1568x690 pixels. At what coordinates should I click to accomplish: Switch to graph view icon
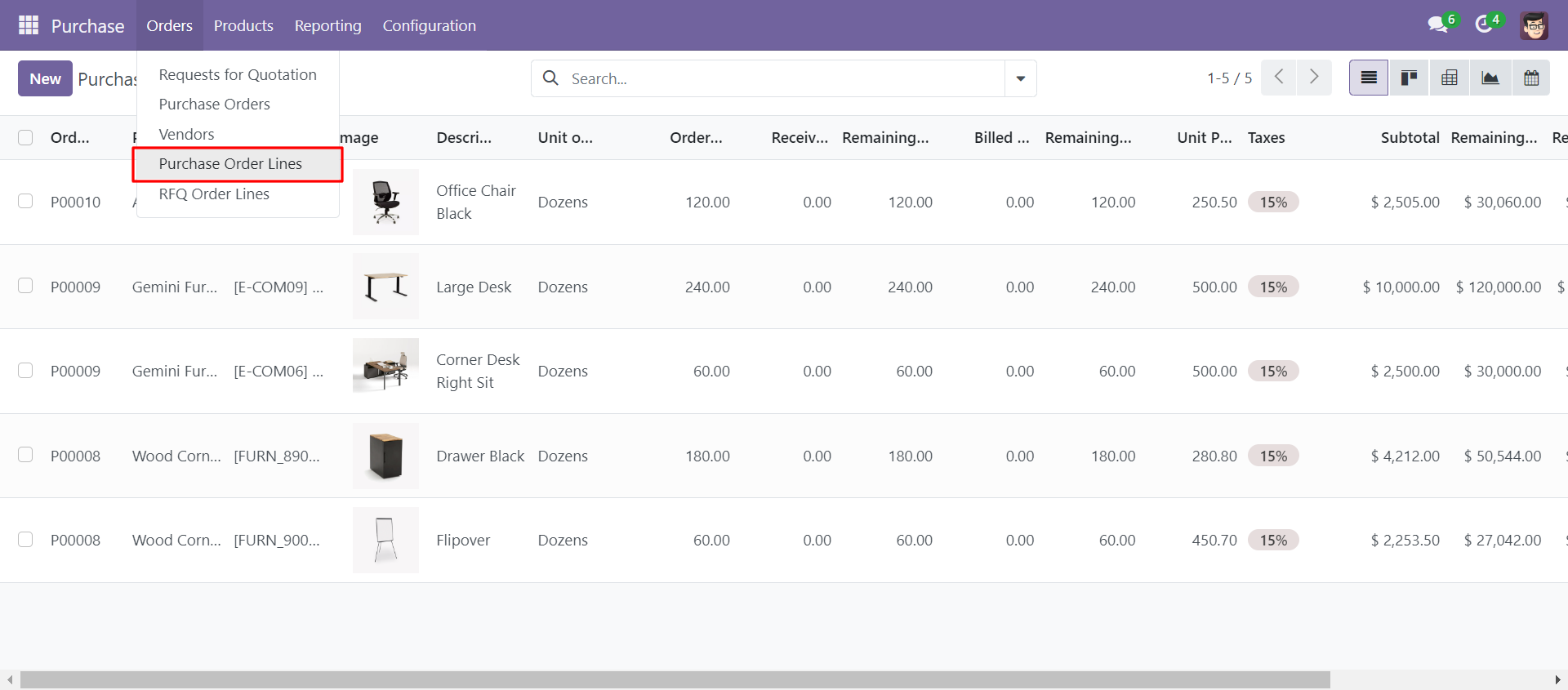[x=1490, y=78]
